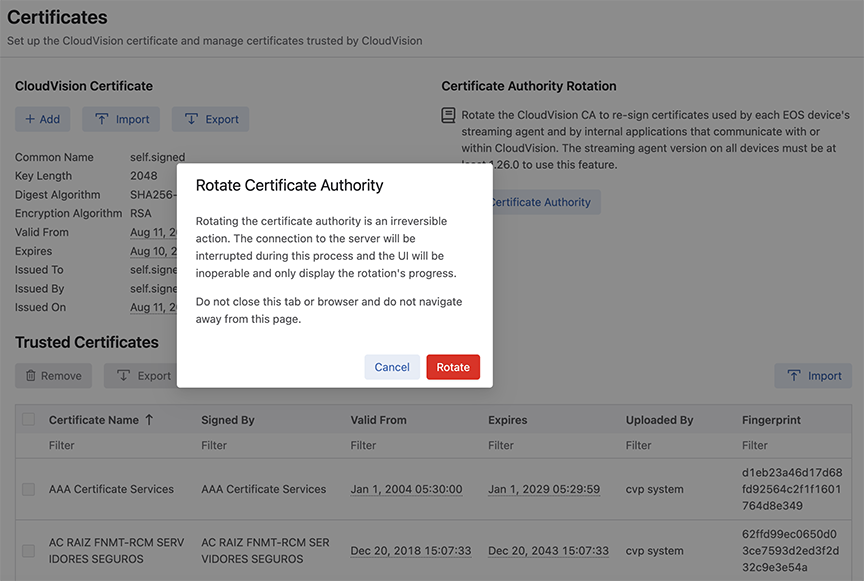Click 'Jan 1, 2029 05:29:59' expiry date
864x581 pixels.
[x=544, y=489]
